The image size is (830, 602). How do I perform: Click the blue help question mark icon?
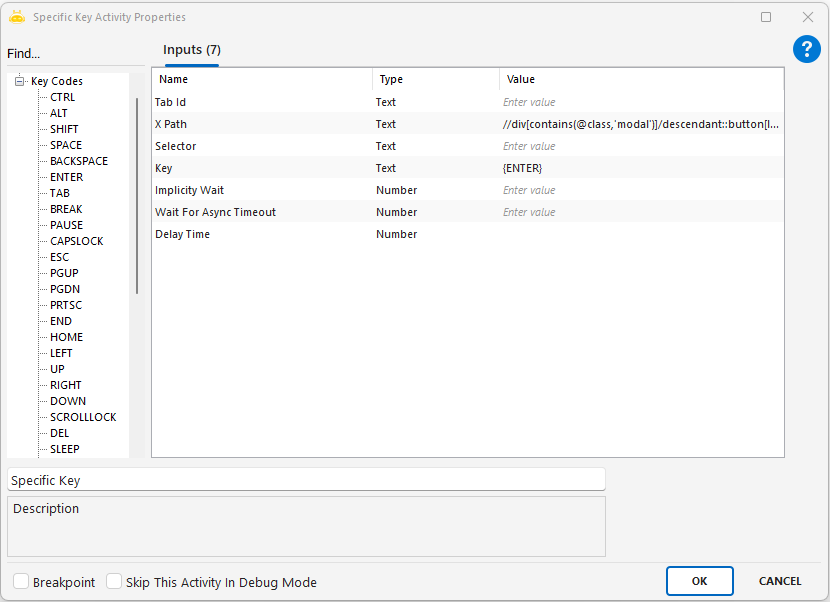806,50
